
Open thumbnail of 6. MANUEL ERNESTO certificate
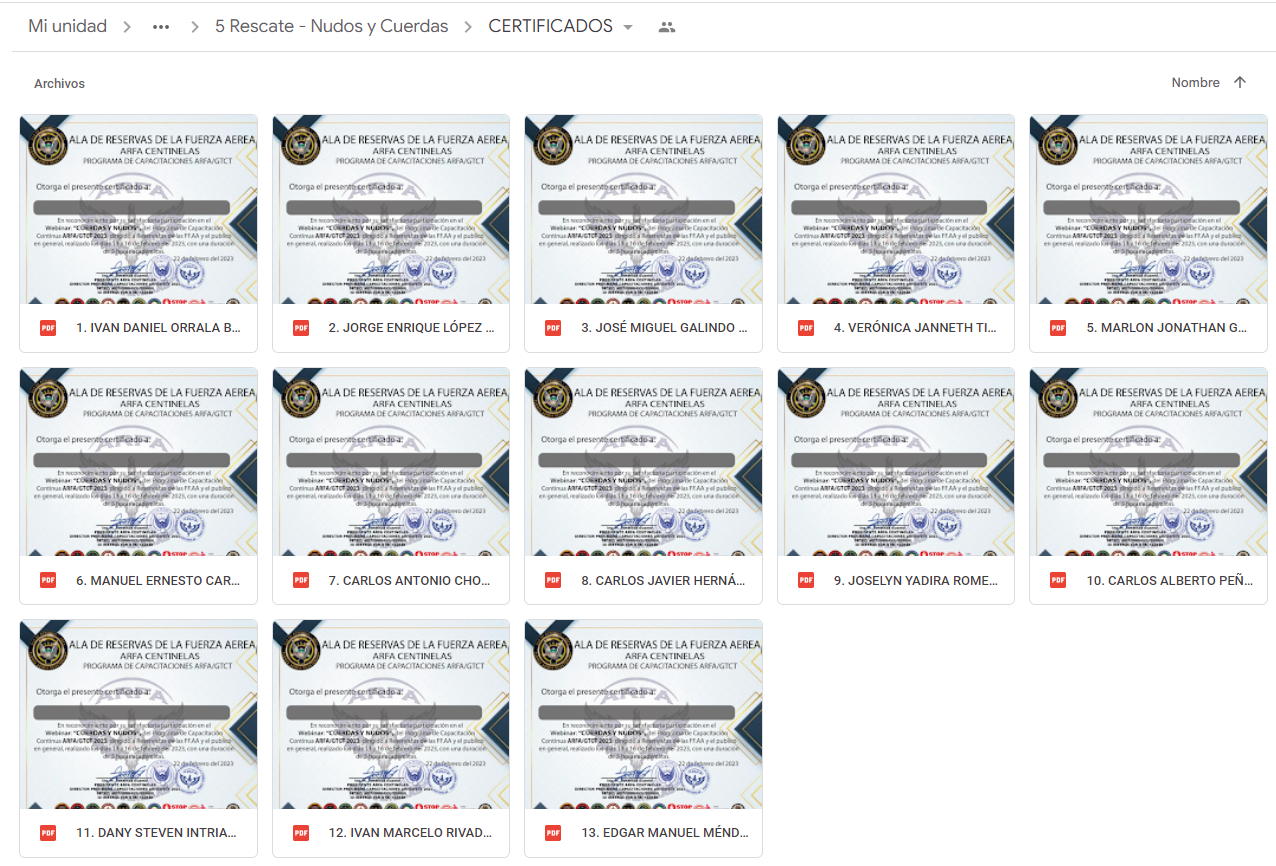138,461
